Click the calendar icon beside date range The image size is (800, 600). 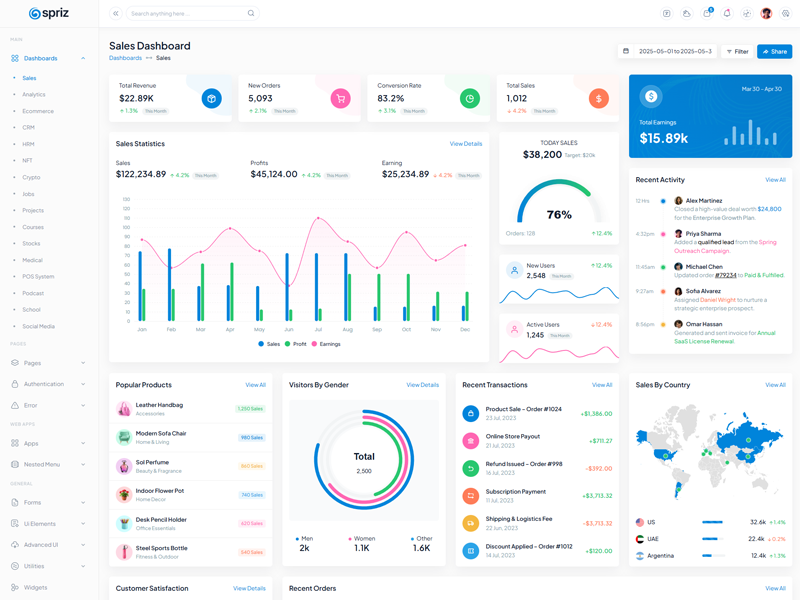626,51
